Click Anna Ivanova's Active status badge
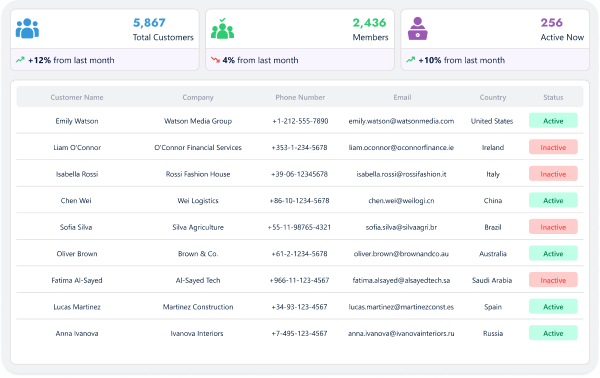The width and height of the screenshot is (600, 378). point(553,333)
